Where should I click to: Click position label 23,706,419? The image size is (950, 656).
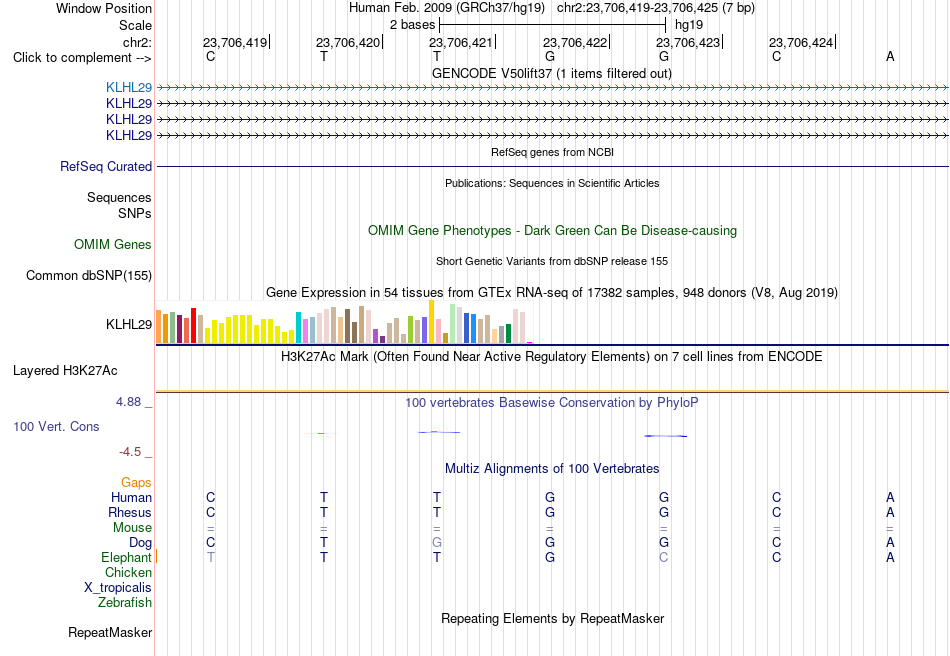tap(235, 42)
